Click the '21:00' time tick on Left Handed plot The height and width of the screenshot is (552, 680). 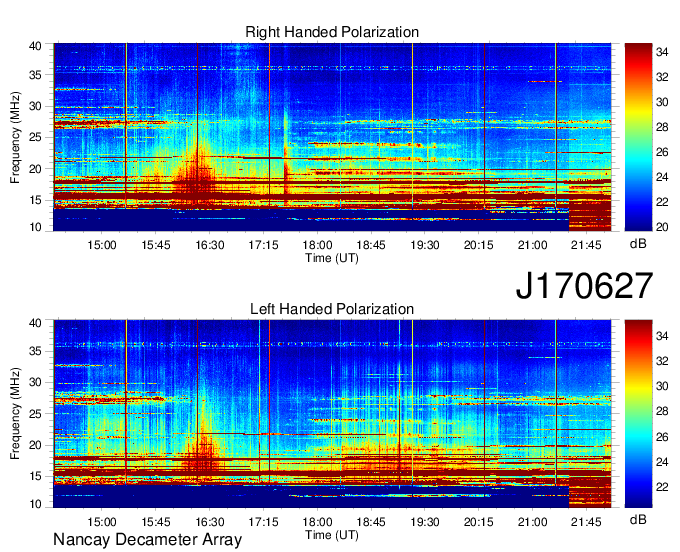[x=532, y=522]
